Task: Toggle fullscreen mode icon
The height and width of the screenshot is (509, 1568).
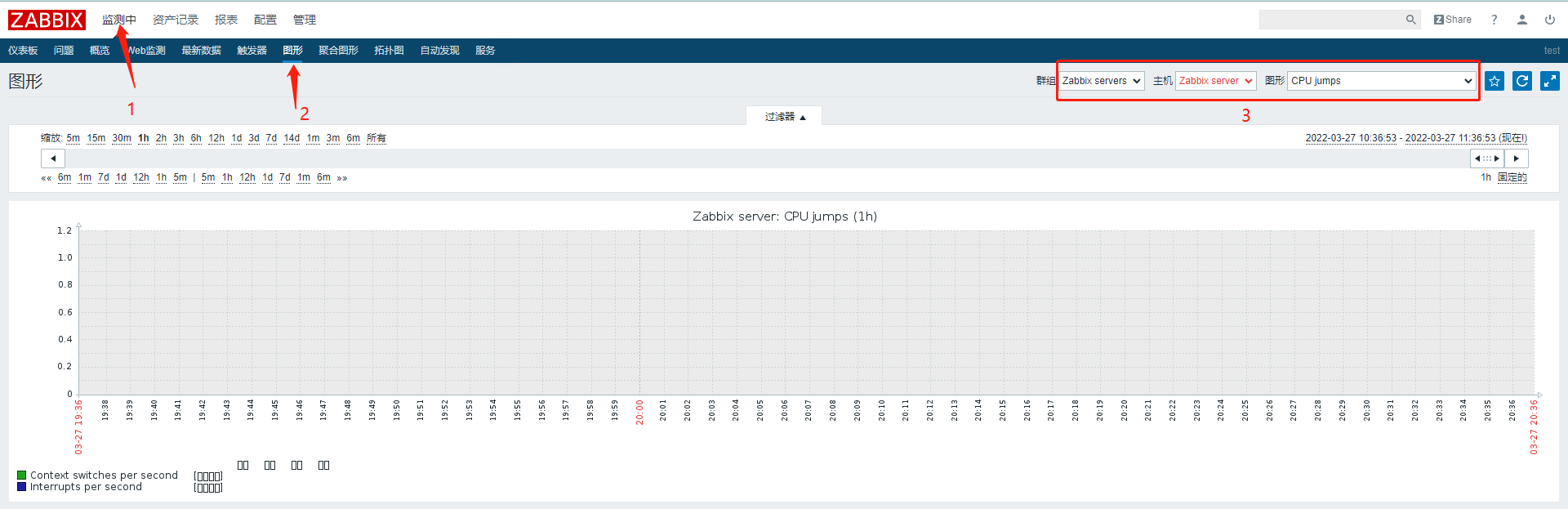Action: (x=1550, y=81)
